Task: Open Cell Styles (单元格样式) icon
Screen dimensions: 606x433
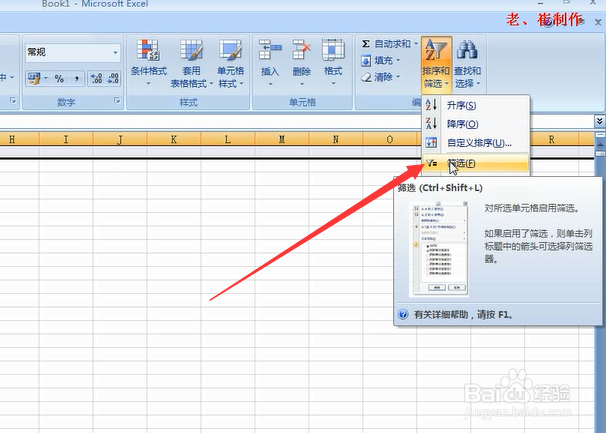Action: coord(230,50)
